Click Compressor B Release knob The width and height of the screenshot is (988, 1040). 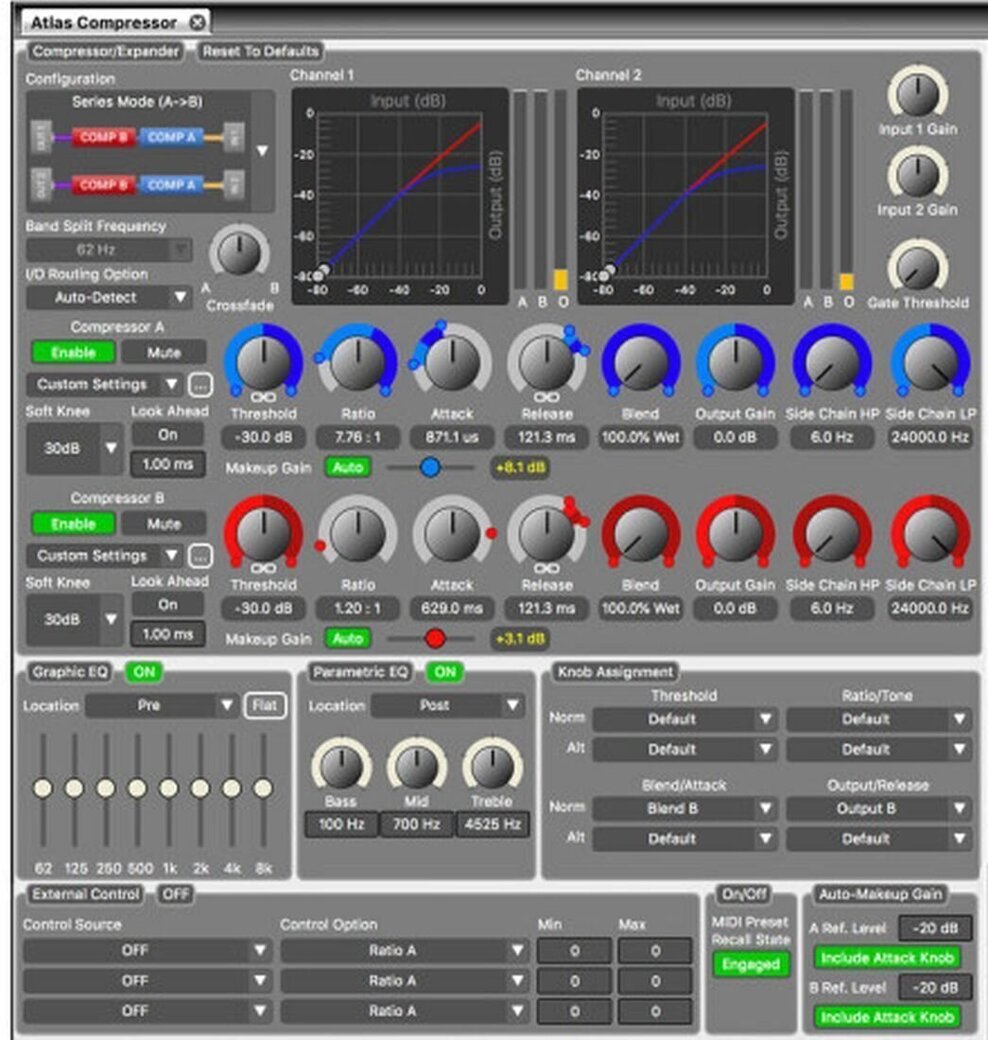(x=546, y=531)
